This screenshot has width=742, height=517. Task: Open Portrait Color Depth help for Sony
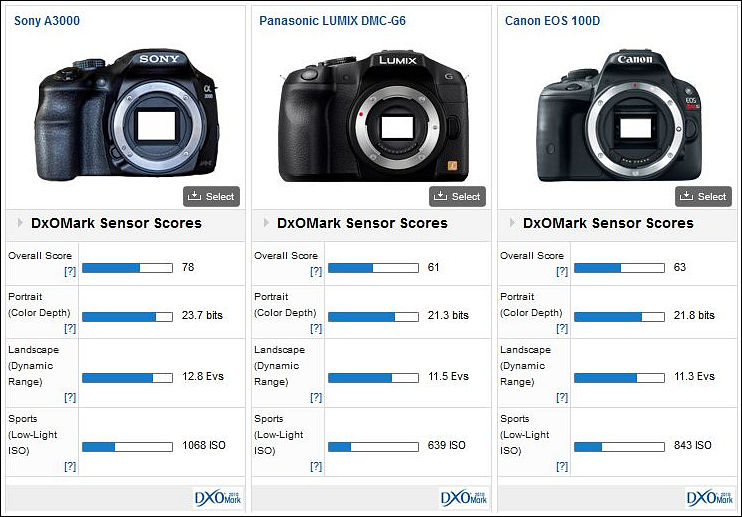70,328
